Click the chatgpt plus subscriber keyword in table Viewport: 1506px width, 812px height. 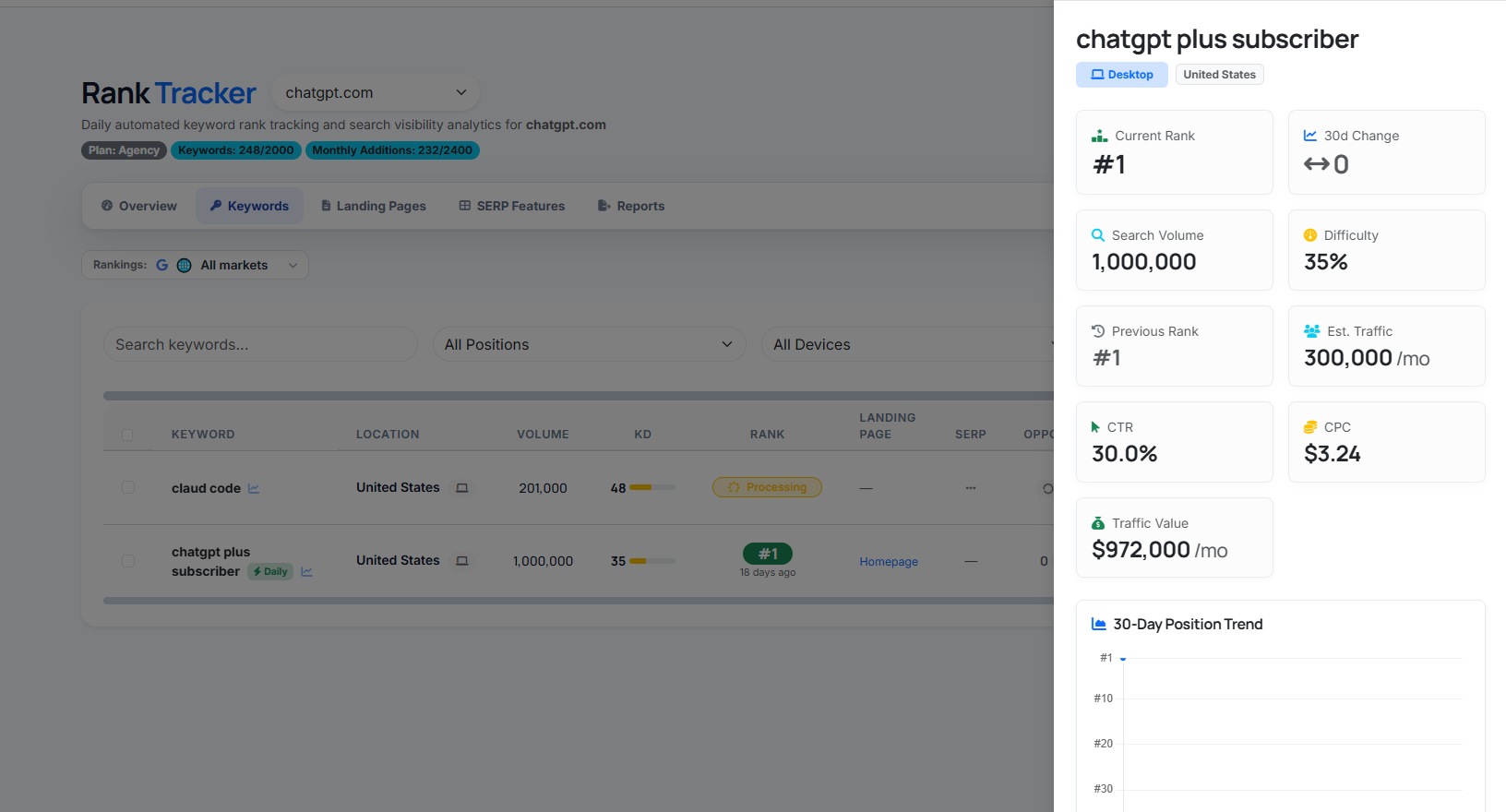[210, 561]
